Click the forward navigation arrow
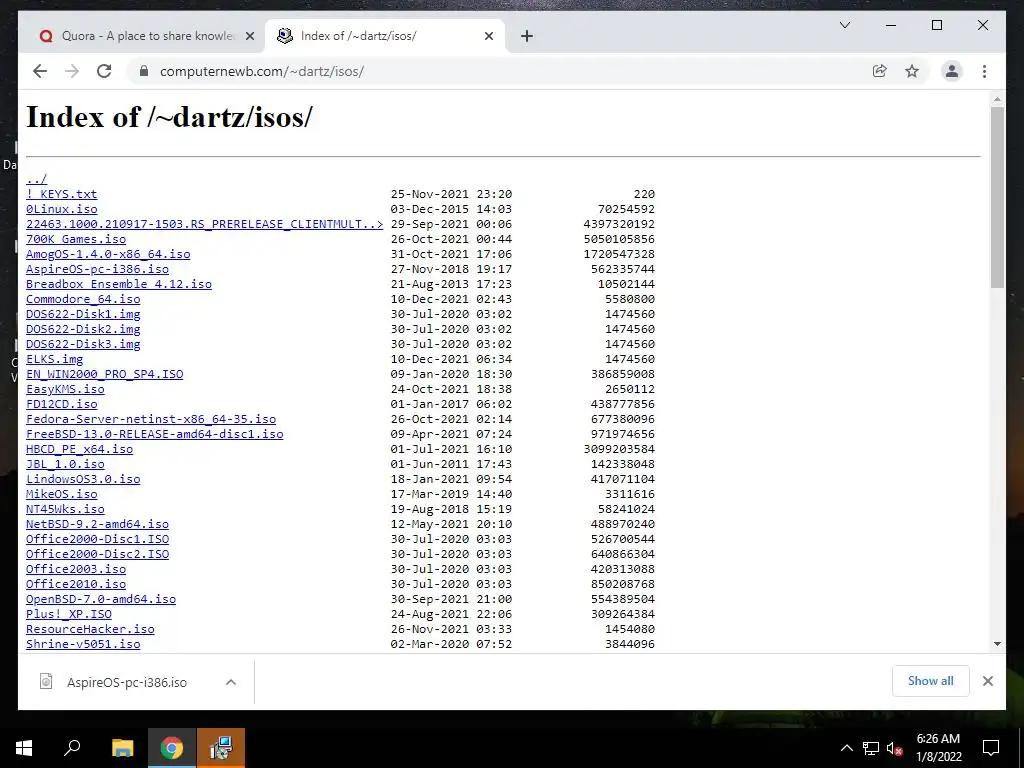Viewport: 1024px width, 768px height. (72, 71)
